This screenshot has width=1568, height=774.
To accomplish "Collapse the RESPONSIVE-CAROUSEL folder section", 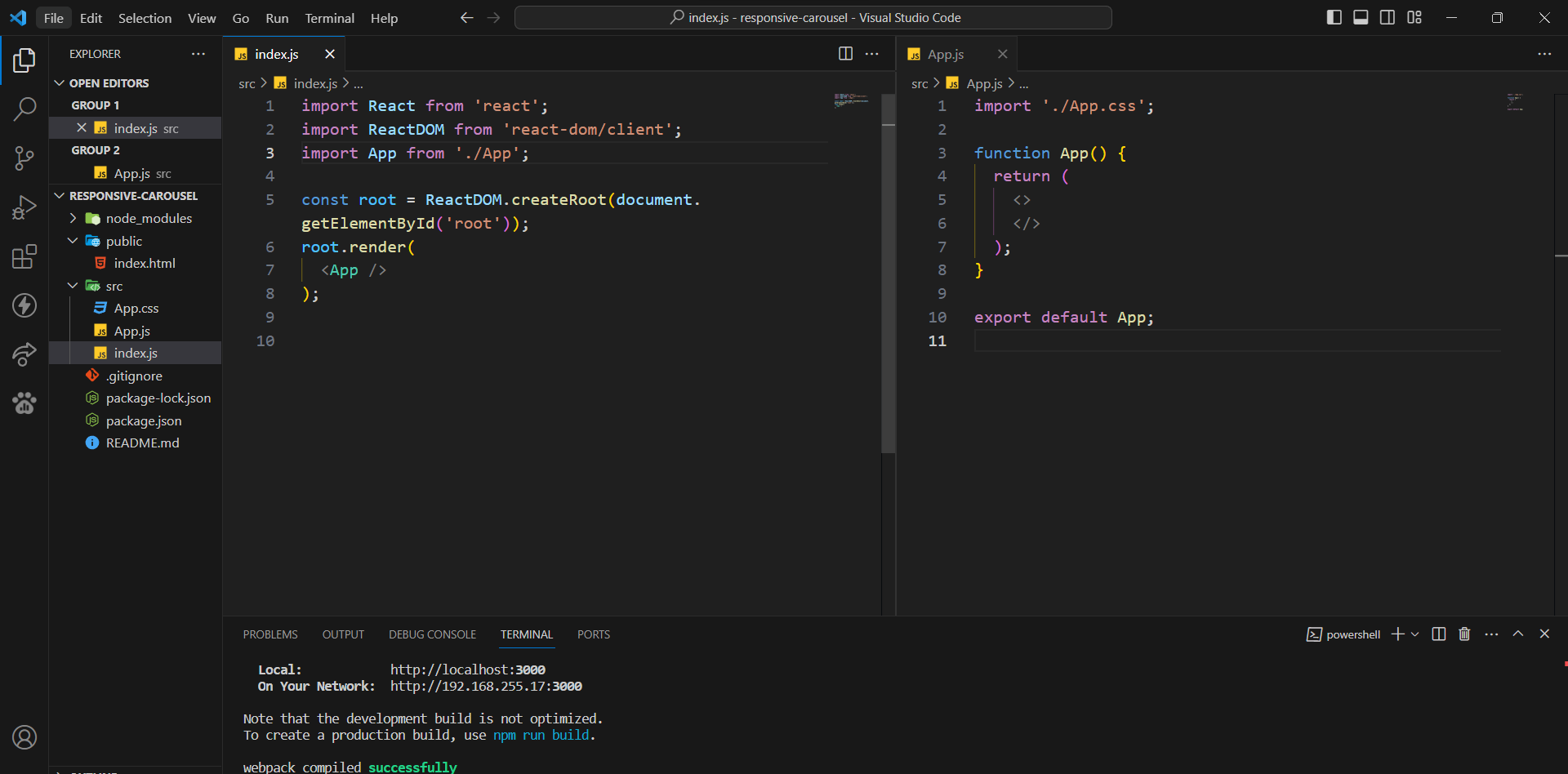I will pos(59,196).
